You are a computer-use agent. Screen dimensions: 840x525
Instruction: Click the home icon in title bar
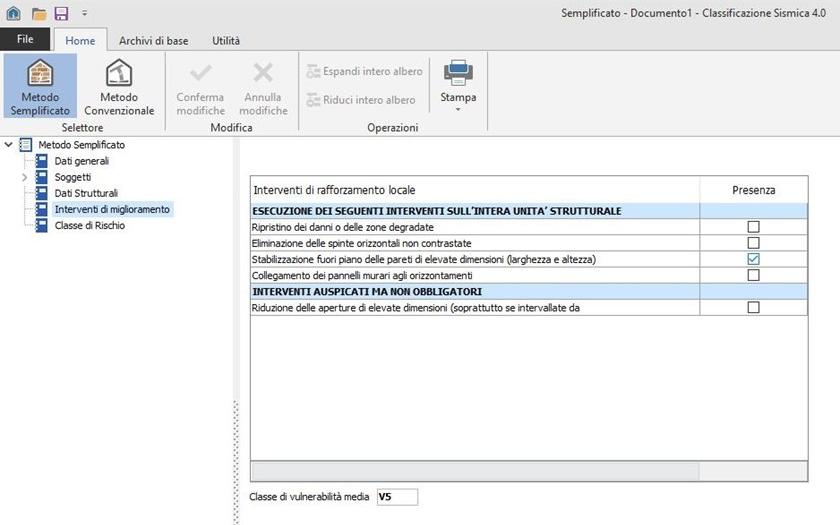pos(14,13)
